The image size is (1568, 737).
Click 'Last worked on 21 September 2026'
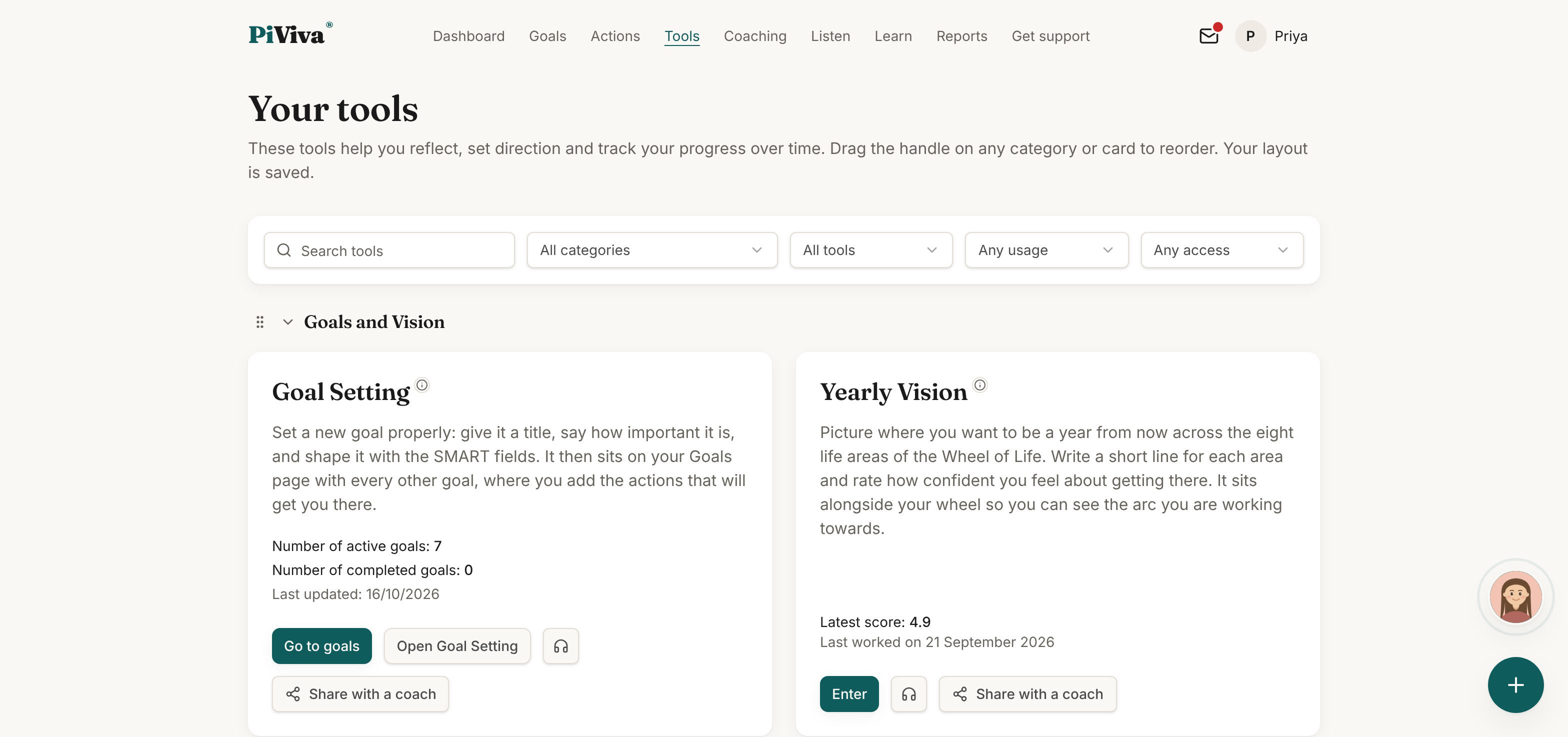(x=937, y=642)
